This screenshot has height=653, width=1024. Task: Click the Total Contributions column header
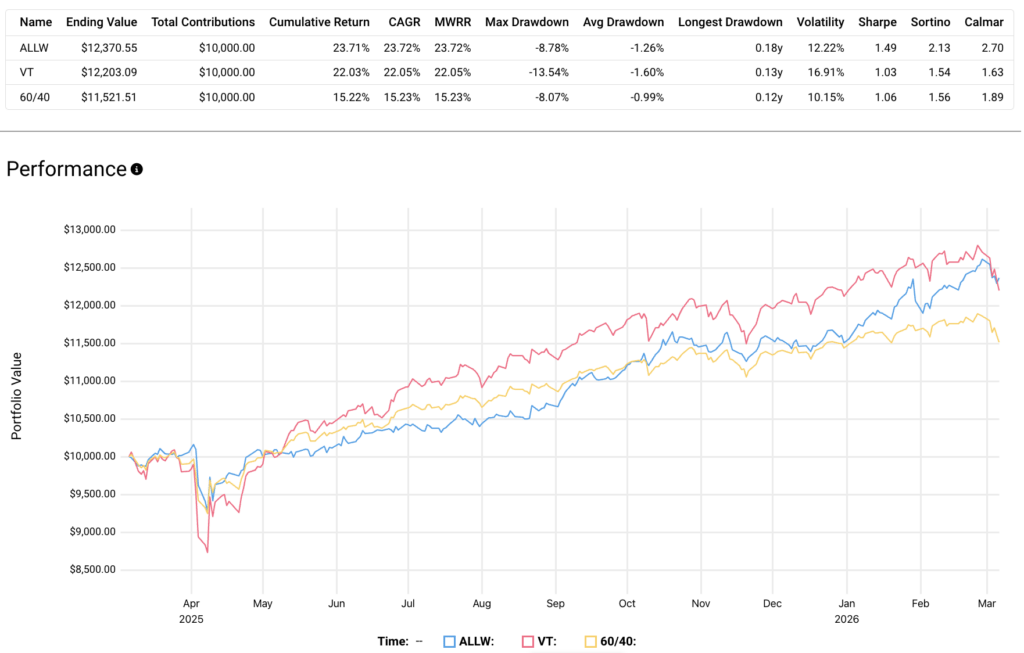tap(203, 22)
